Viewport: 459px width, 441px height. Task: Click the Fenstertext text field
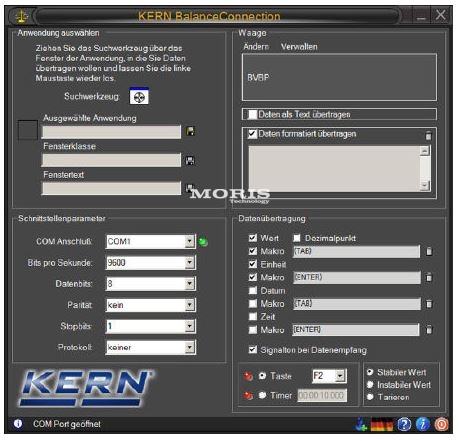point(111,188)
